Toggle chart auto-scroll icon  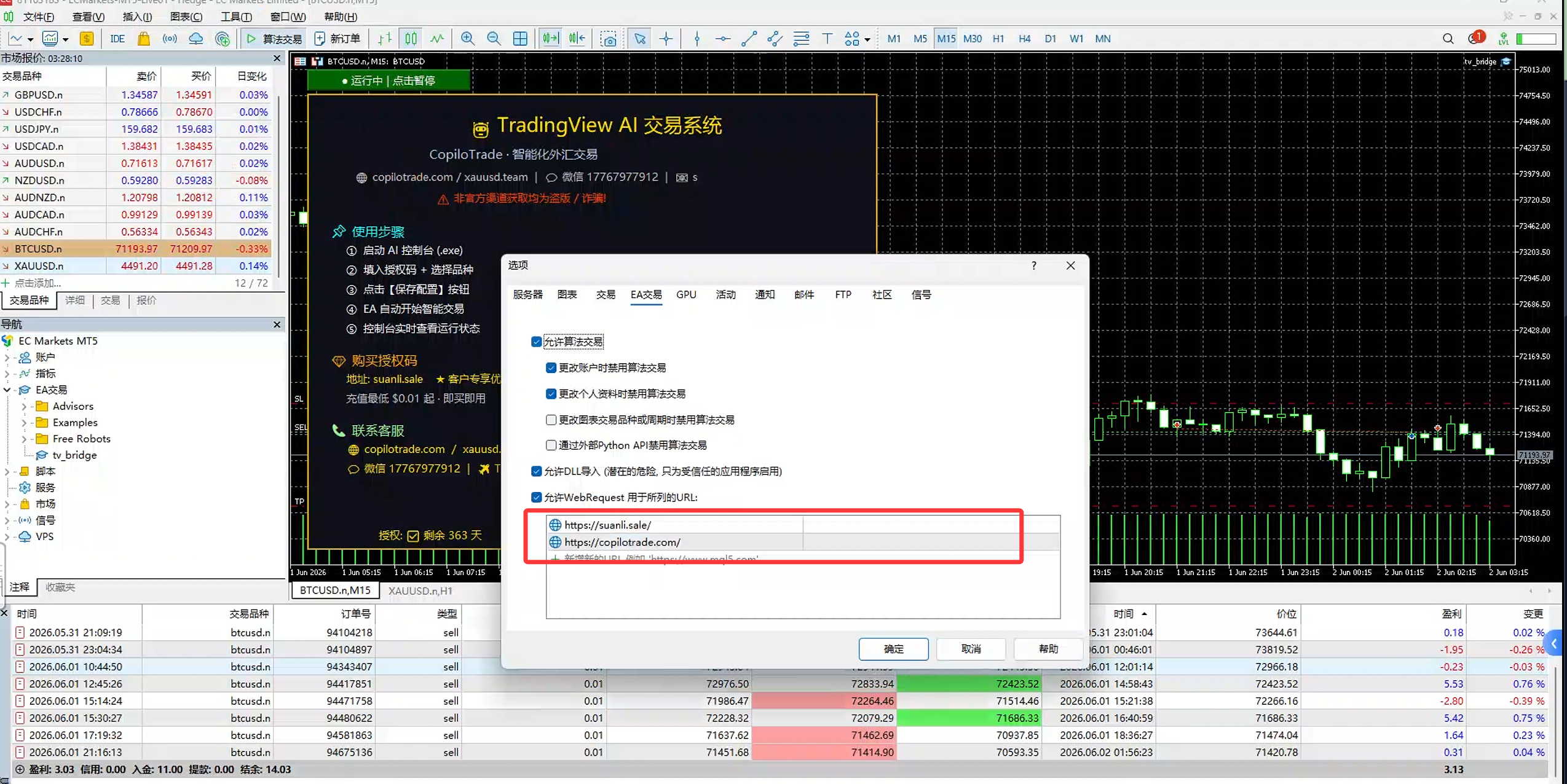[x=551, y=39]
